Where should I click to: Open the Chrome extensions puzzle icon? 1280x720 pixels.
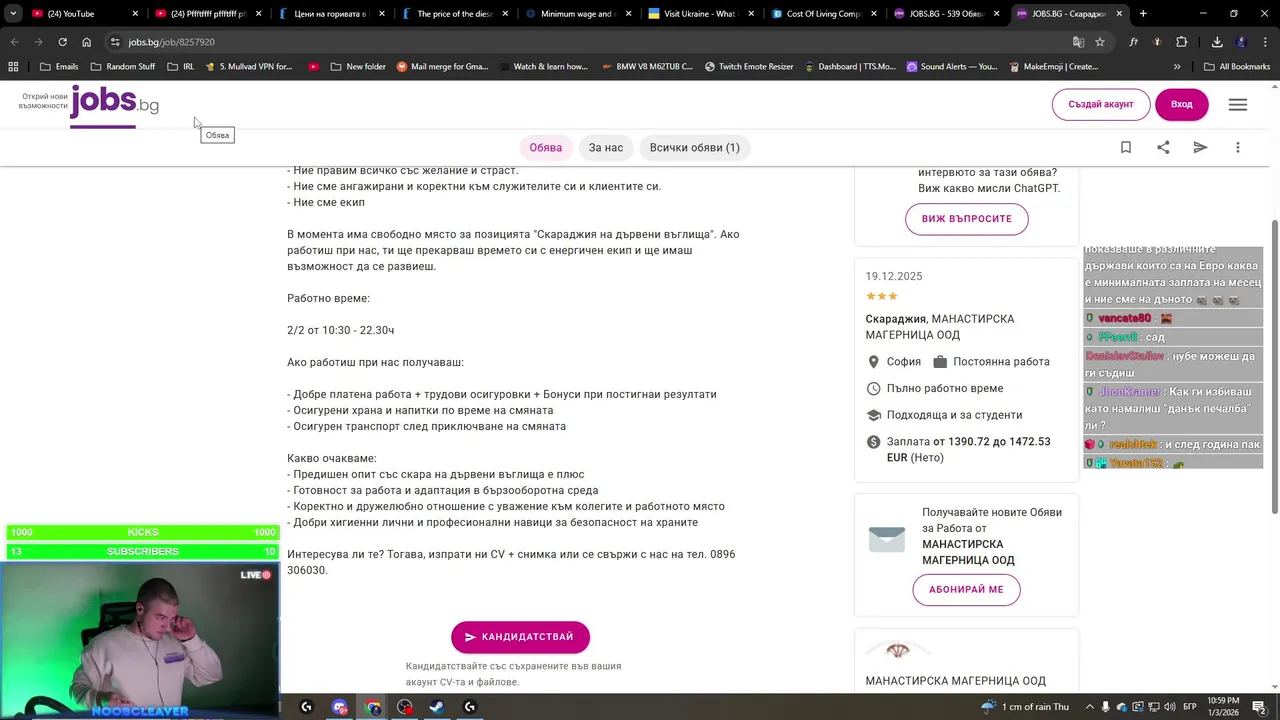pyautogui.click(x=1182, y=42)
